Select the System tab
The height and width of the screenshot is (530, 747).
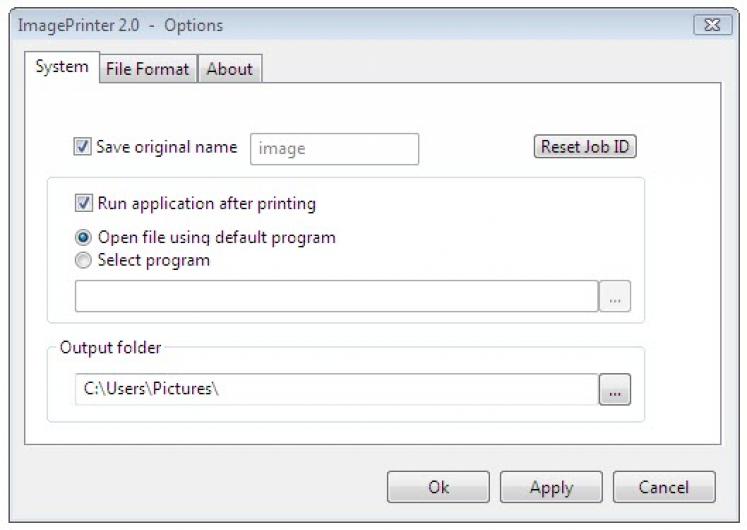(x=61, y=67)
